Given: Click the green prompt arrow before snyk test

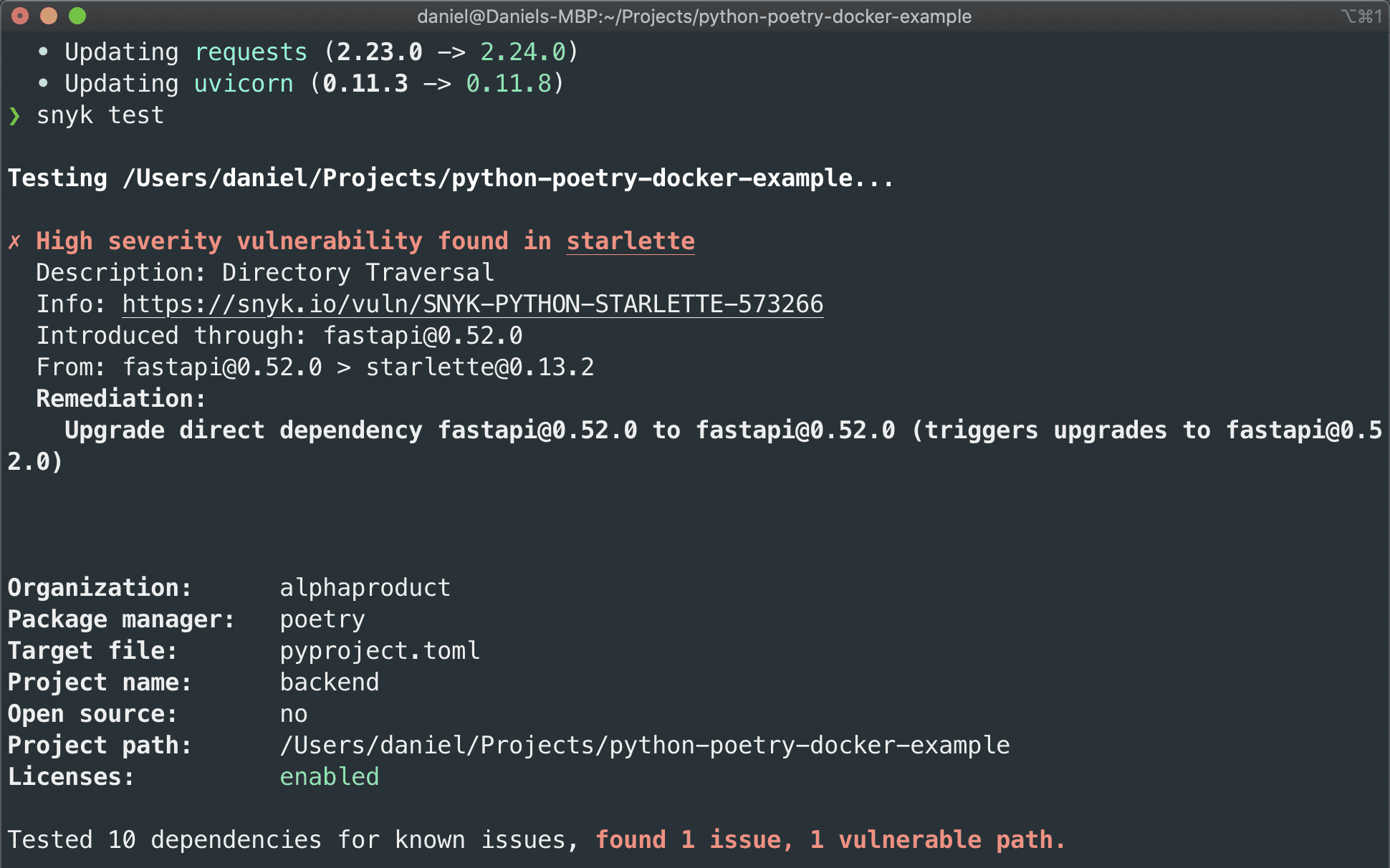Looking at the screenshot, I should coord(15,116).
